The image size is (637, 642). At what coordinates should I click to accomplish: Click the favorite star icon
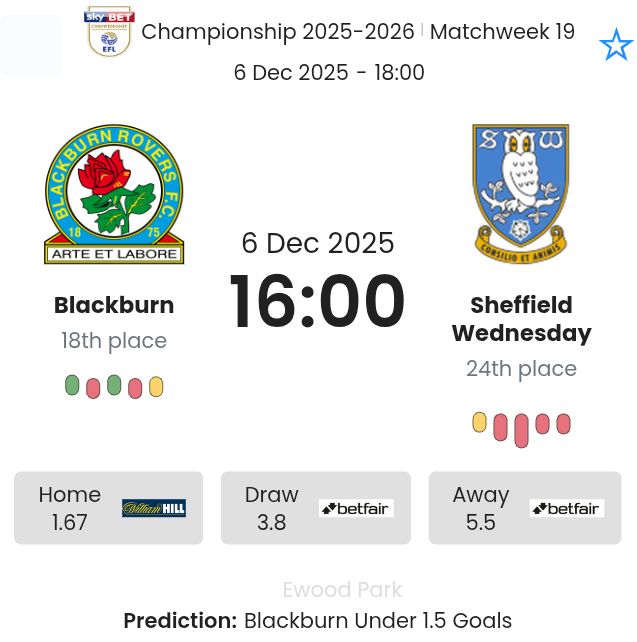tap(616, 45)
